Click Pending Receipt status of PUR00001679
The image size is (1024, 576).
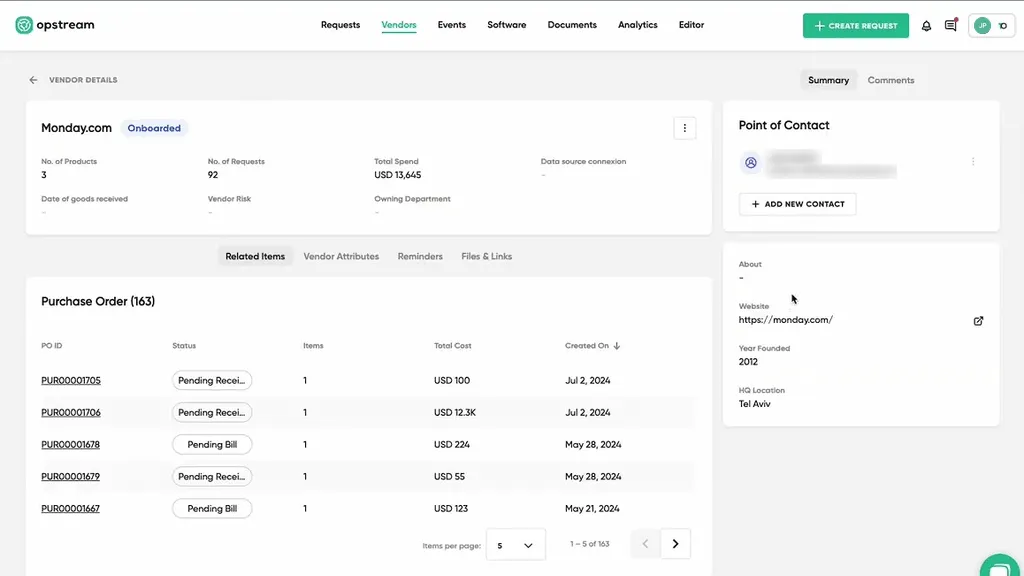[212, 476]
